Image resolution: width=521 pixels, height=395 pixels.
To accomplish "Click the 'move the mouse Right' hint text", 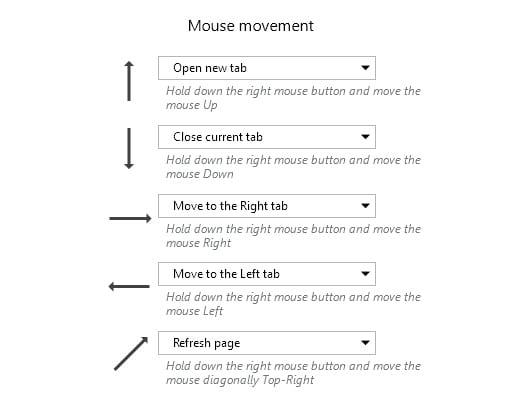I will 293,236.
